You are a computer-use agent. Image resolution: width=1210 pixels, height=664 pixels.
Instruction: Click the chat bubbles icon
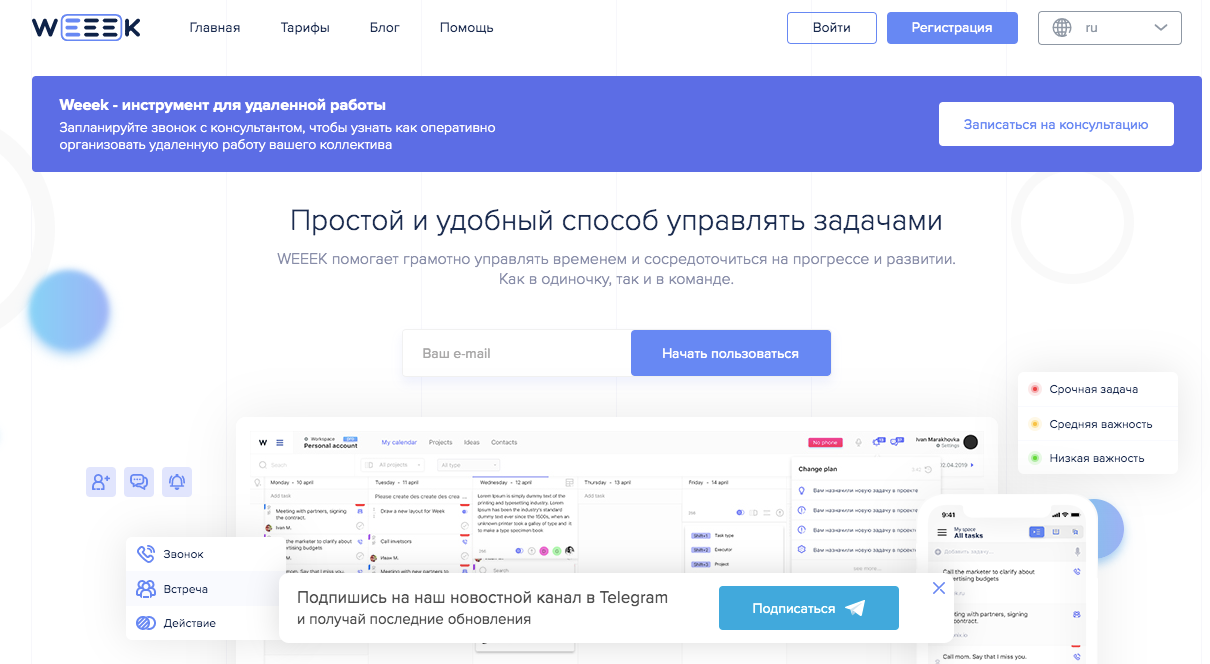coord(139,482)
